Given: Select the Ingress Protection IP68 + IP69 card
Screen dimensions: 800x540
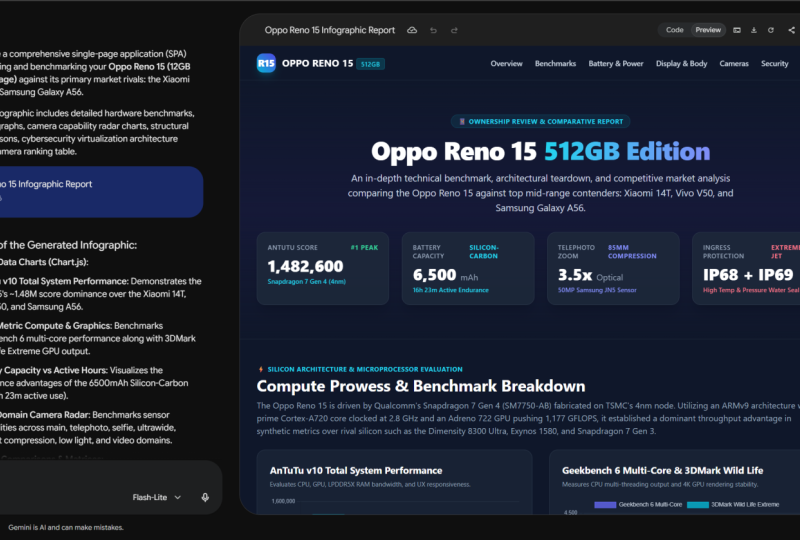Looking at the screenshot, I should pyautogui.click(x=746, y=268).
